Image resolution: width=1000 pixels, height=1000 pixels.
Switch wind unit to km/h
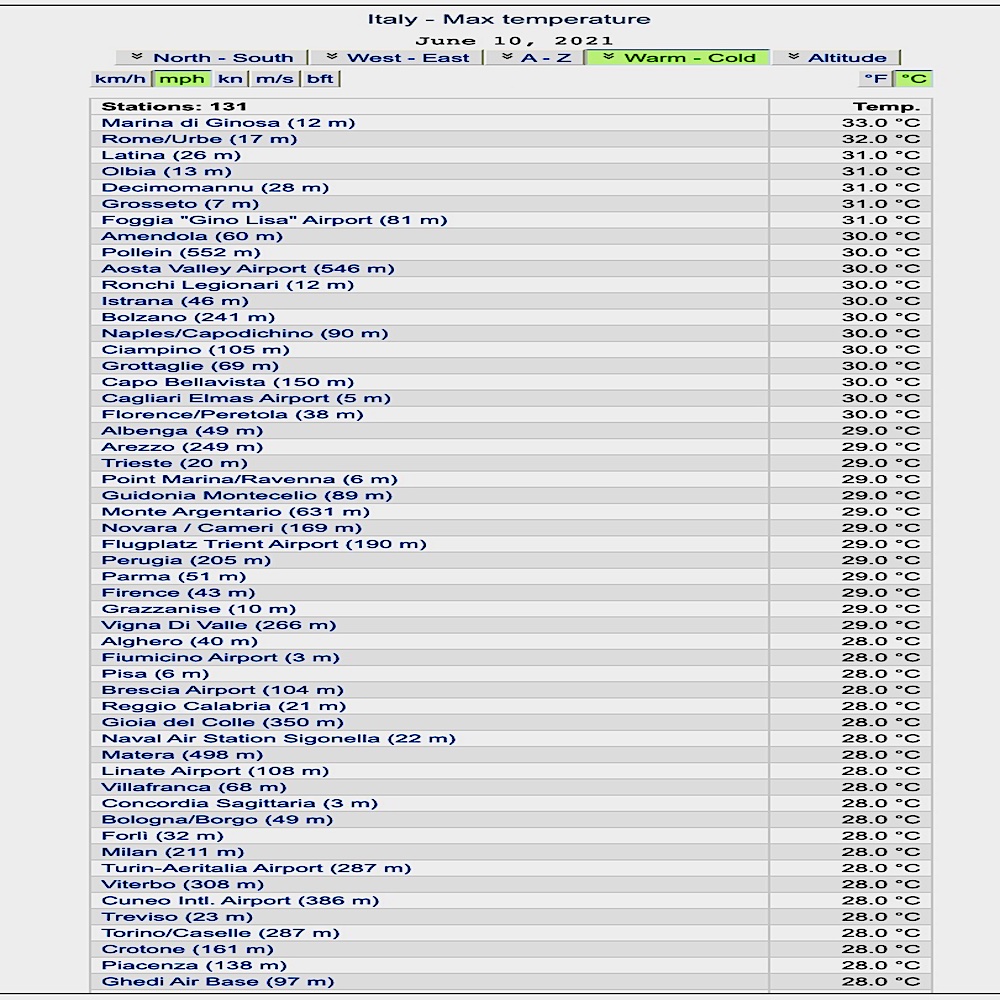click(x=120, y=79)
